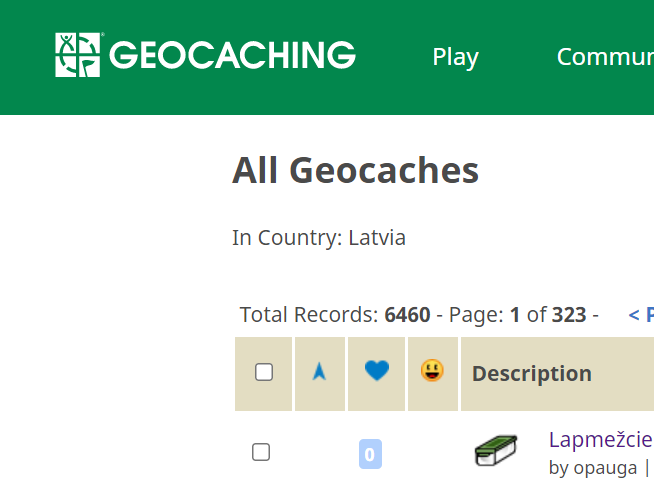This screenshot has width=654, height=489.
Task: Click the In Country: Latvia text
Action: point(319,238)
